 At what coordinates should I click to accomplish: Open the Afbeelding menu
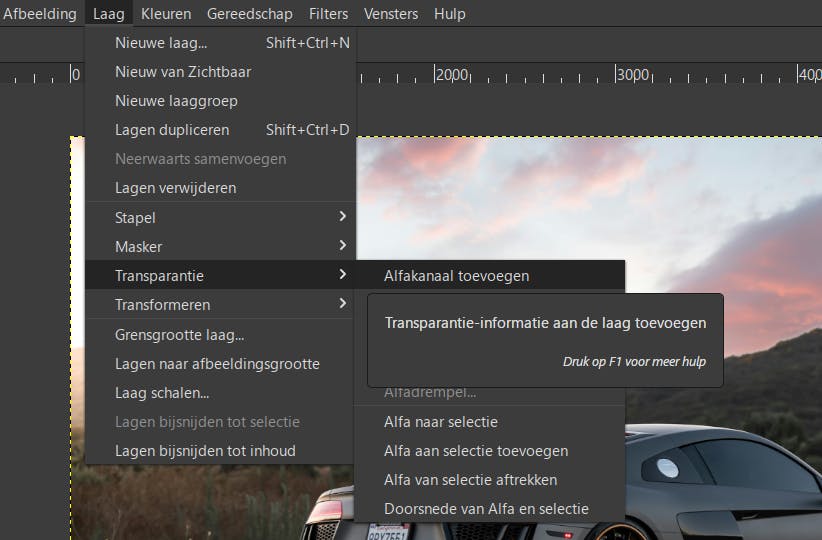coord(39,14)
